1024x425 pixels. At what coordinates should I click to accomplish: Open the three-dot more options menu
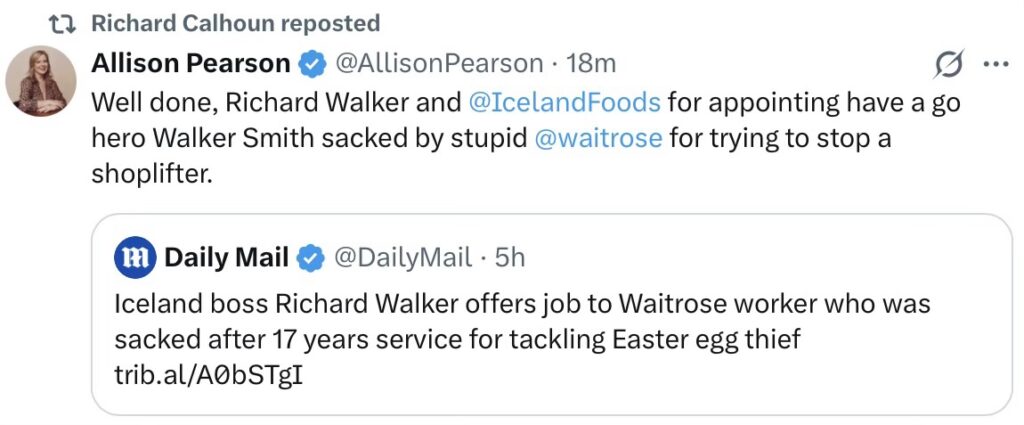click(996, 65)
